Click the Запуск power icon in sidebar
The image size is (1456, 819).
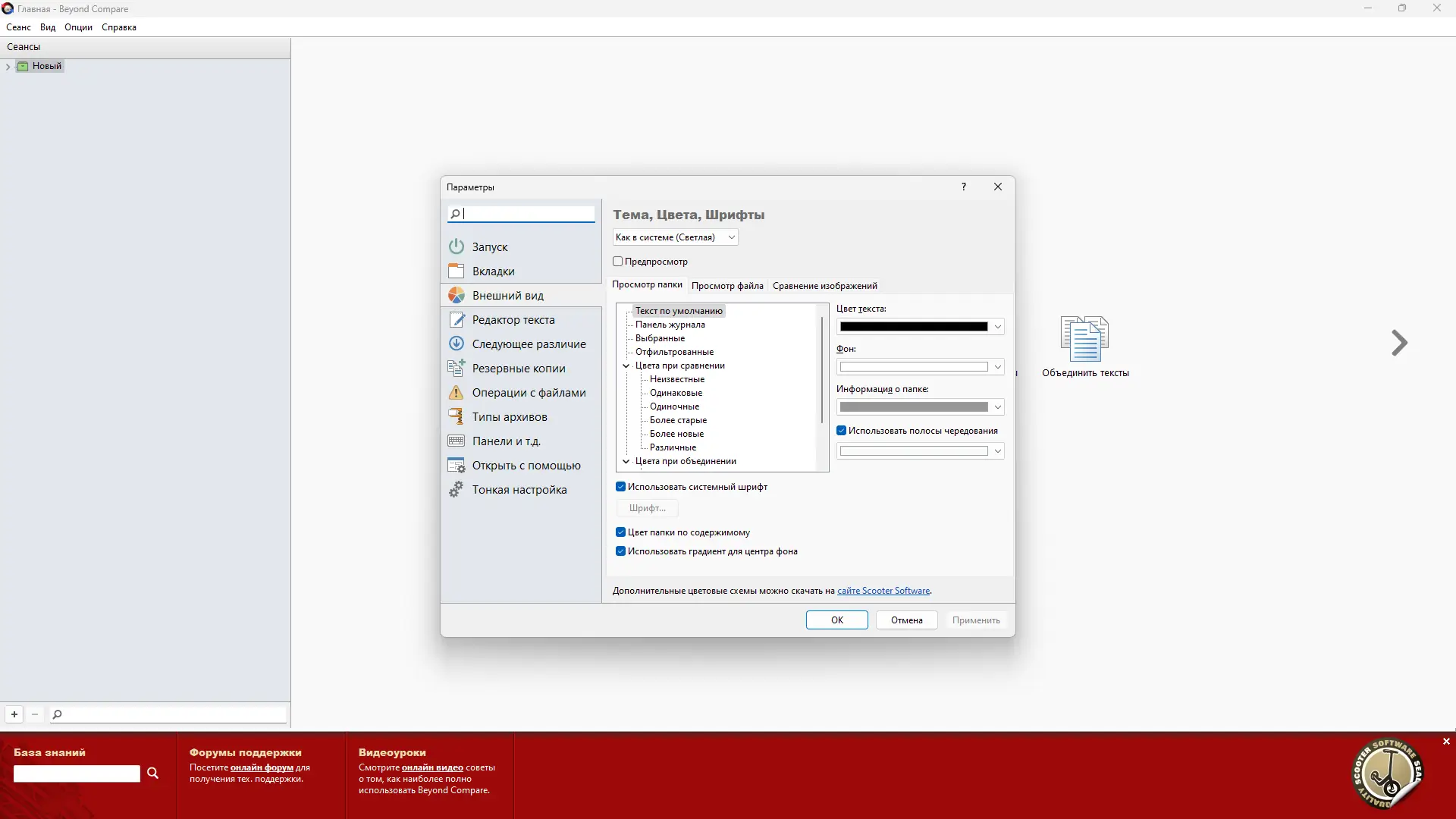pos(456,246)
